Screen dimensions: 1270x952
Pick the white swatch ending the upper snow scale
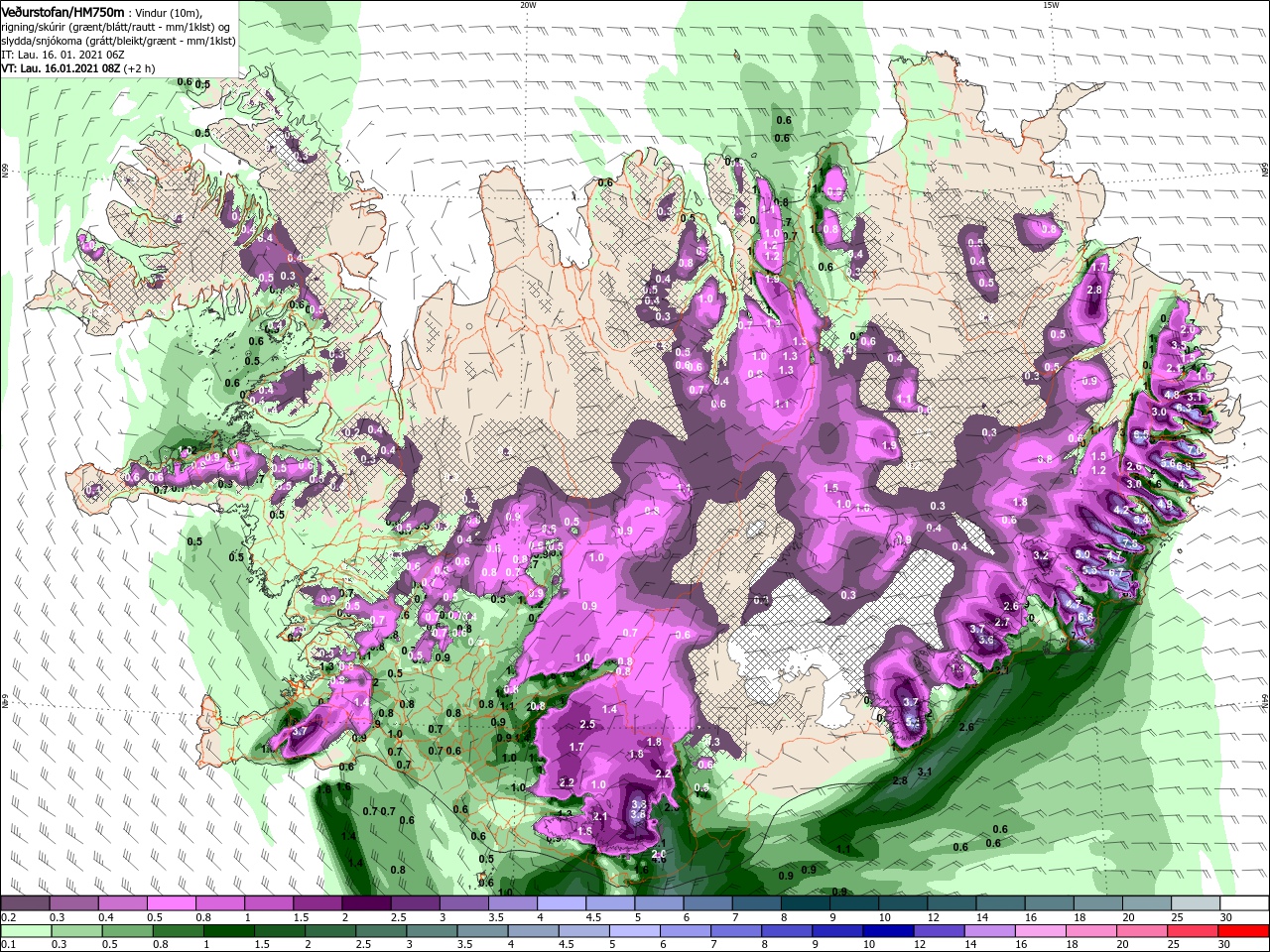pyautogui.click(x=1245, y=903)
